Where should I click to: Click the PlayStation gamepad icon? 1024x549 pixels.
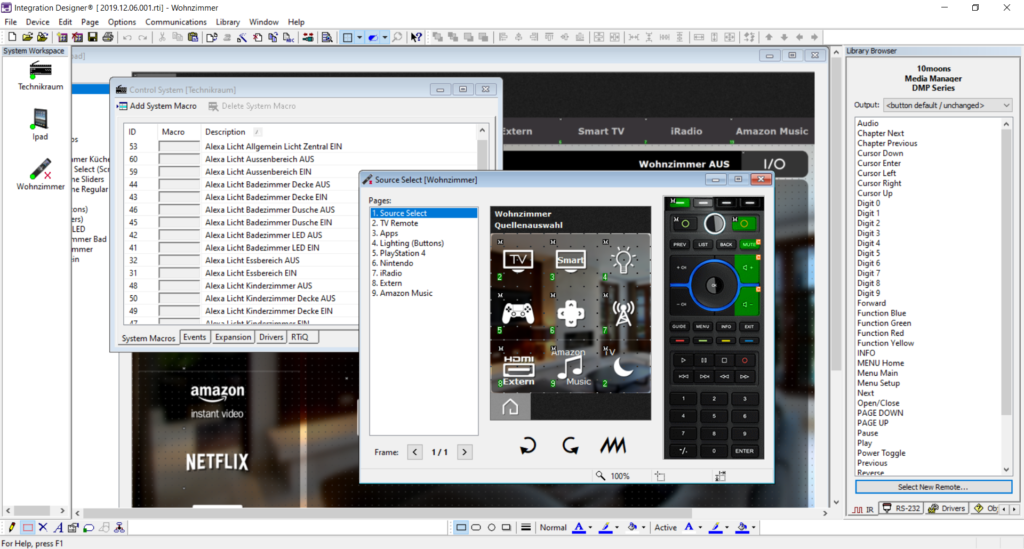tap(518, 313)
